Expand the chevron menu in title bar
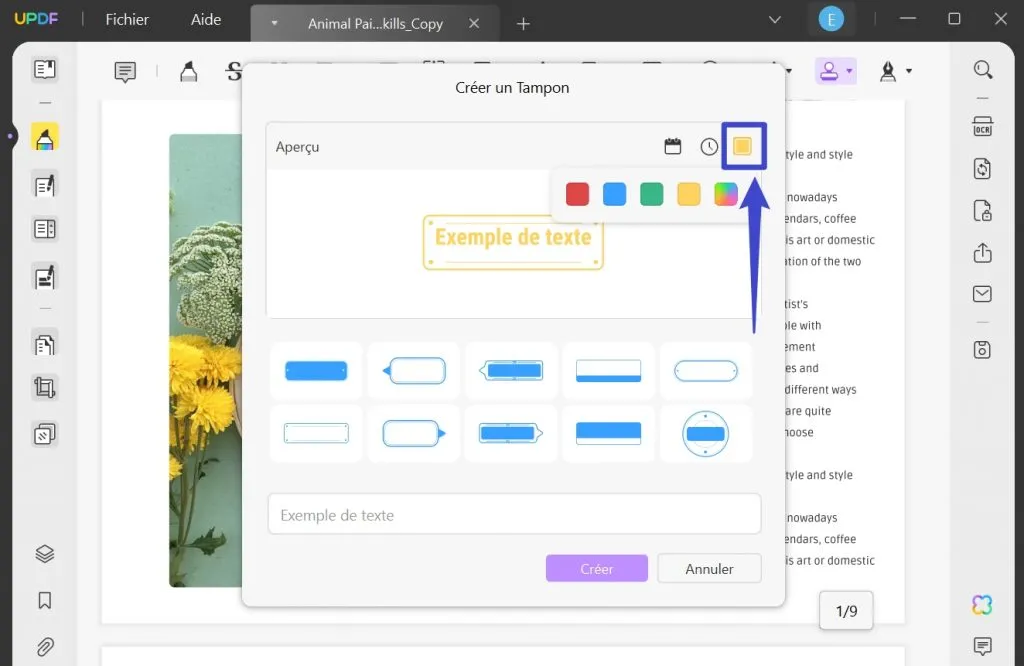Image resolution: width=1024 pixels, height=666 pixels. pyautogui.click(x=775, y=20)
